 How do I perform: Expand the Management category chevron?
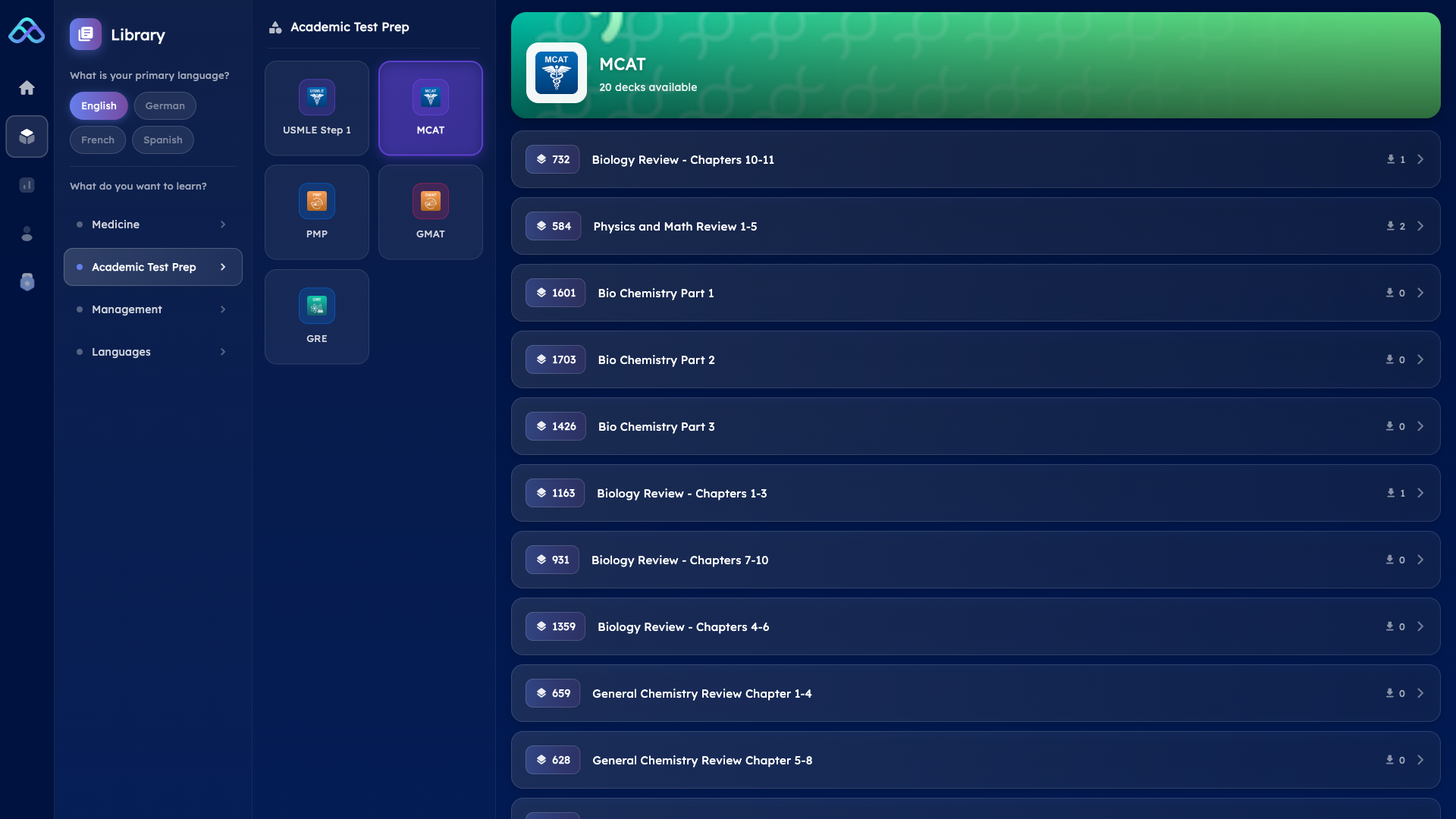(x=223, y=309)
